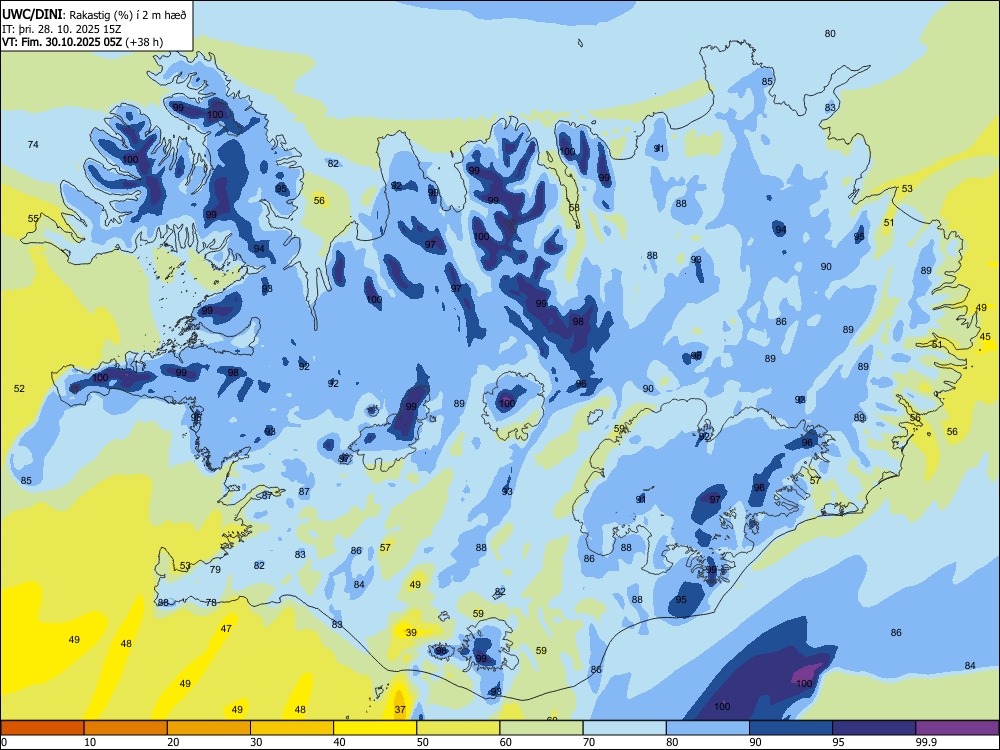Select the 70–80 pale blue legend swatch
This screenshot has width=1000, height=750.
[x=624, y=728]
